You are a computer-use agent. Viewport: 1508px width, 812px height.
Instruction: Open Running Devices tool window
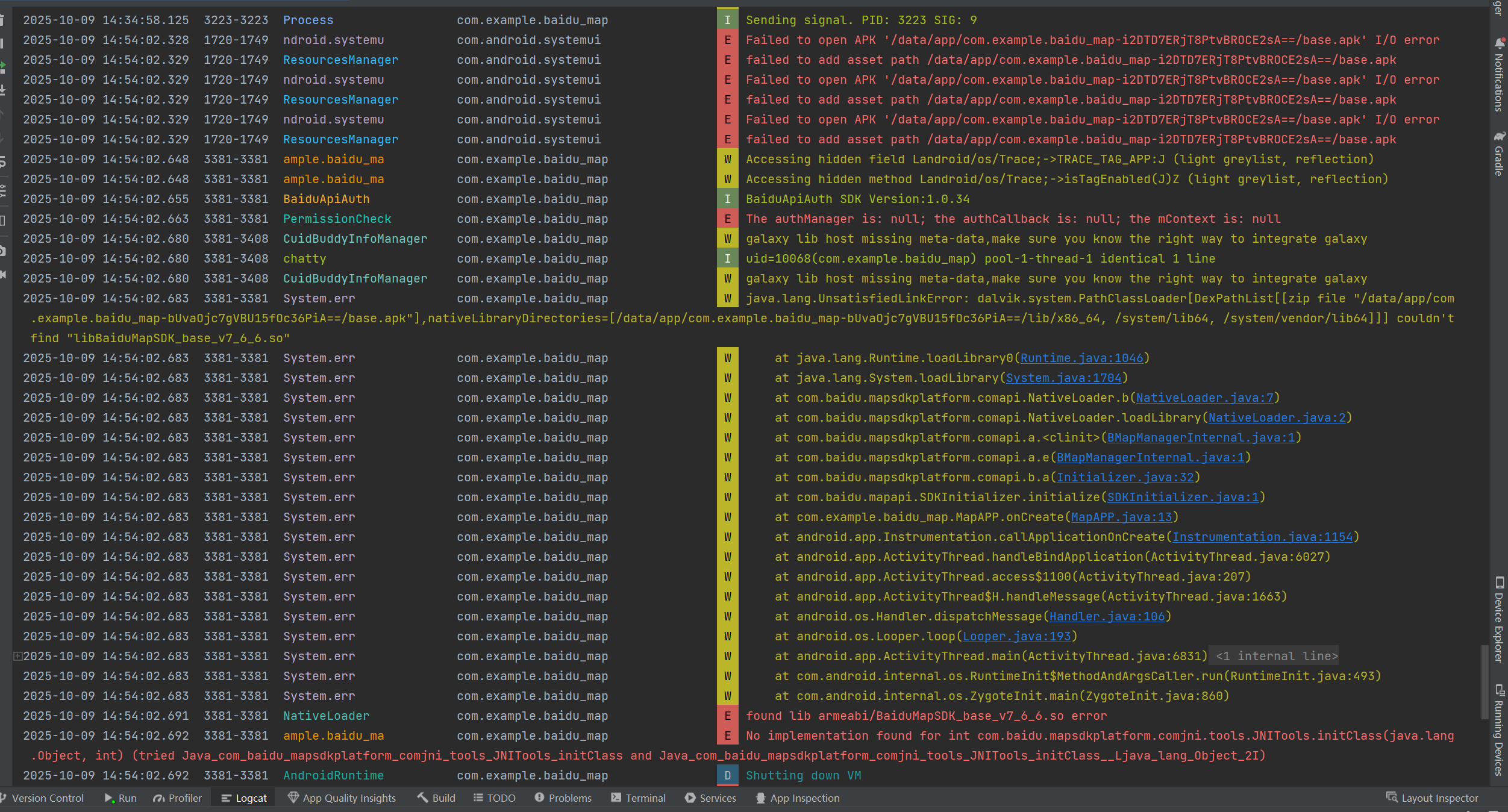click(1498, 730)
